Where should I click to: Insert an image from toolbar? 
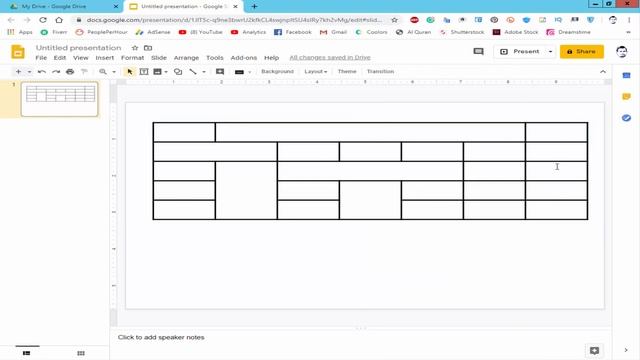coord(157,71)
